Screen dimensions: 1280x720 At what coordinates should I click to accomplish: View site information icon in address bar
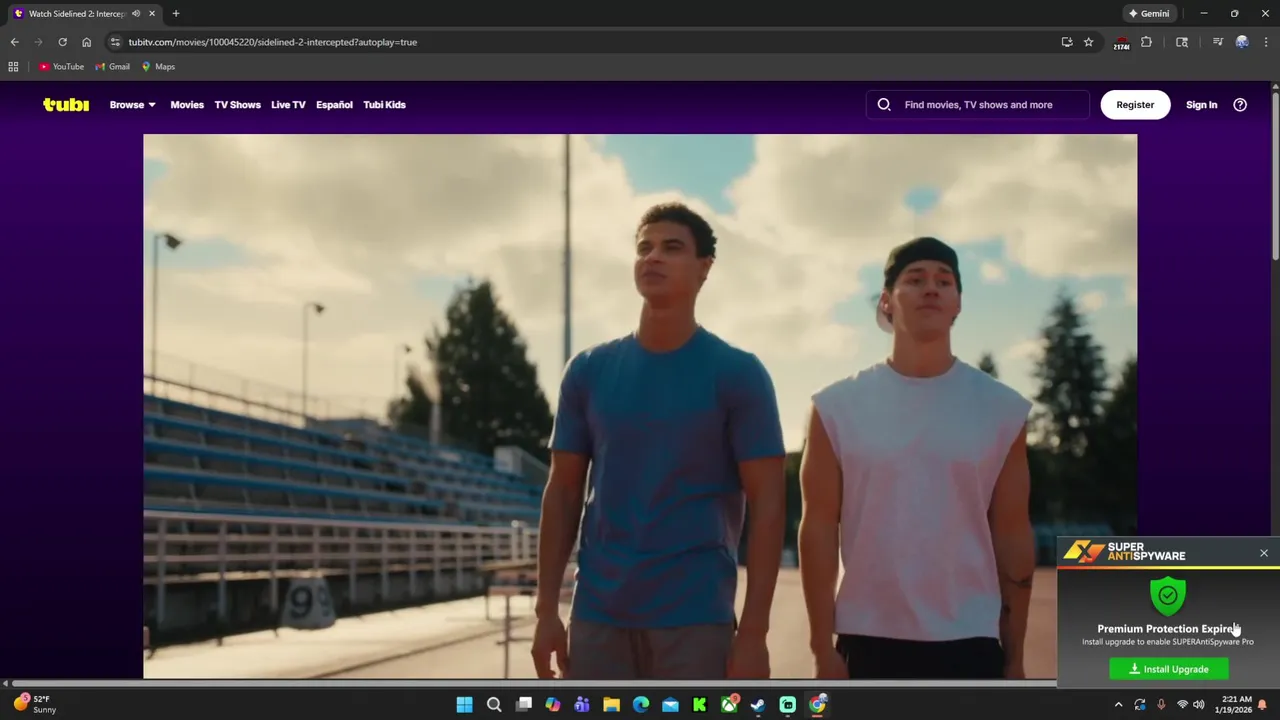115,42
